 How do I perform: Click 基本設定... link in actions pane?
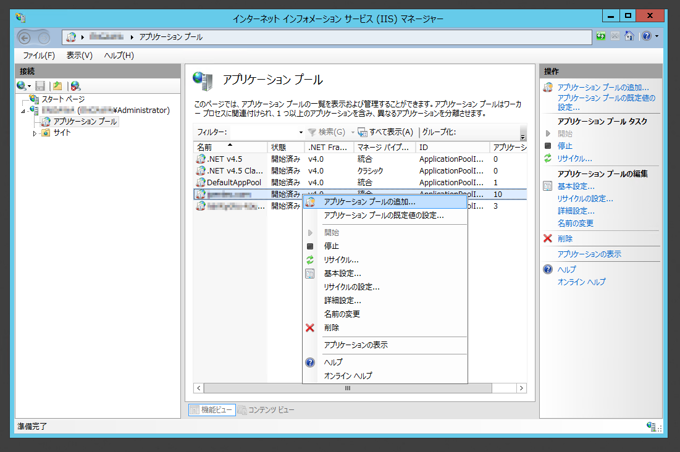[x=576, y=186]
